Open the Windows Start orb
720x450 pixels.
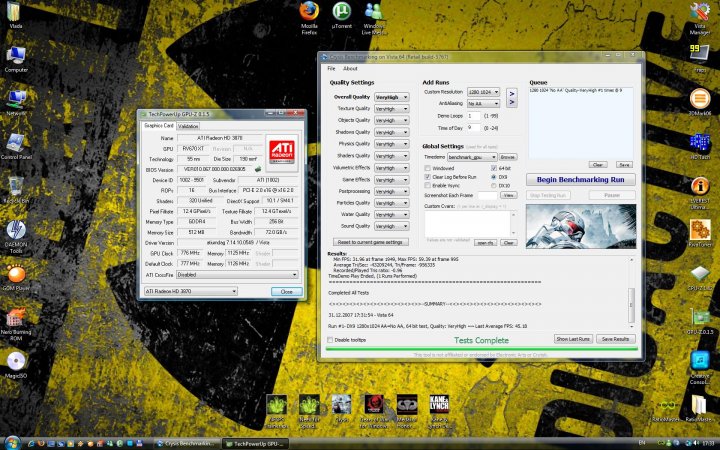[11, 443]
